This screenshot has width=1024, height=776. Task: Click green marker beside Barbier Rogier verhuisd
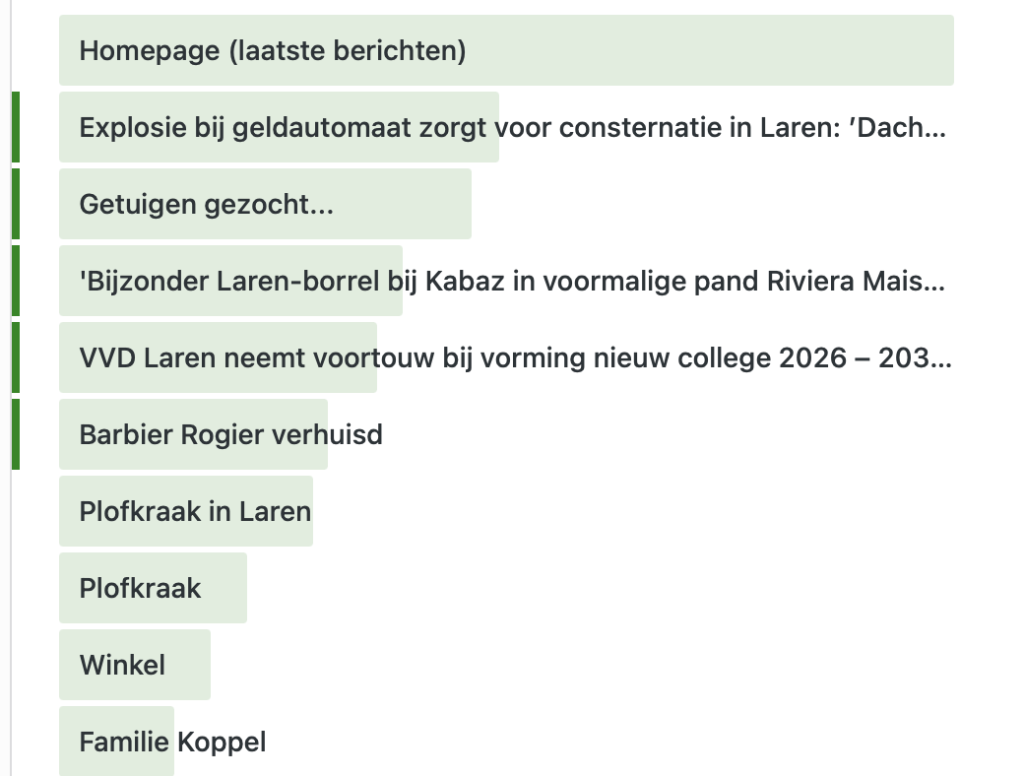tap(15, 435)
